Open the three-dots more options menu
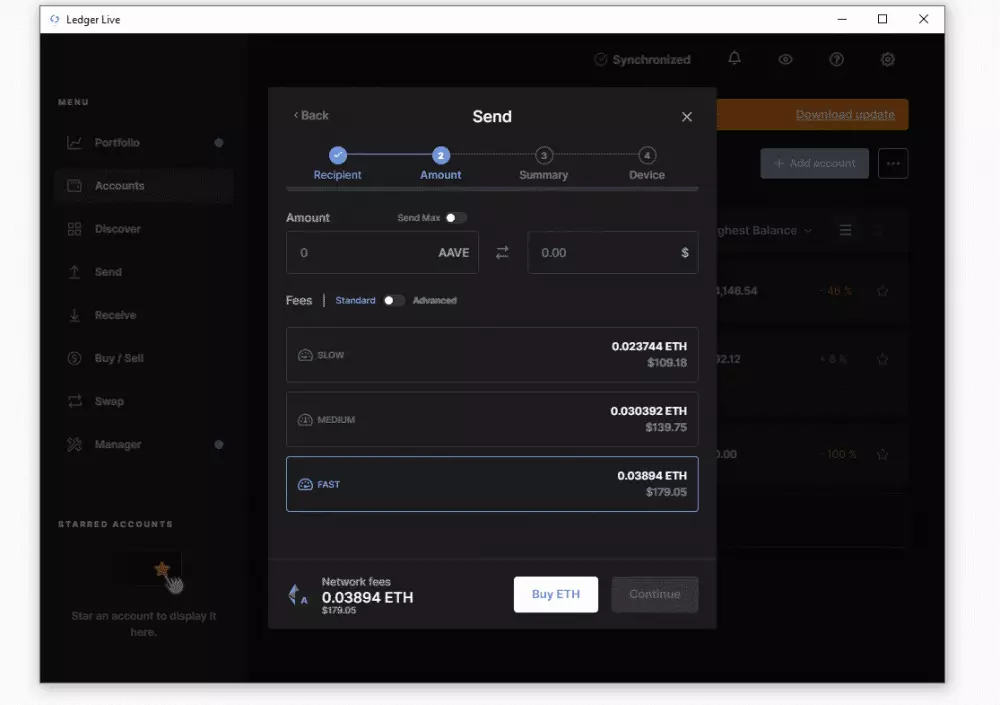The width and height of the screenshot is (1000, 705). click(893, 163)
